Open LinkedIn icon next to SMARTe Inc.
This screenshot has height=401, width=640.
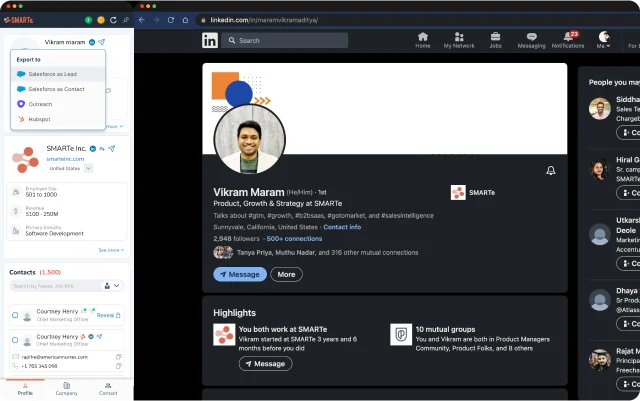coord(93,149)
